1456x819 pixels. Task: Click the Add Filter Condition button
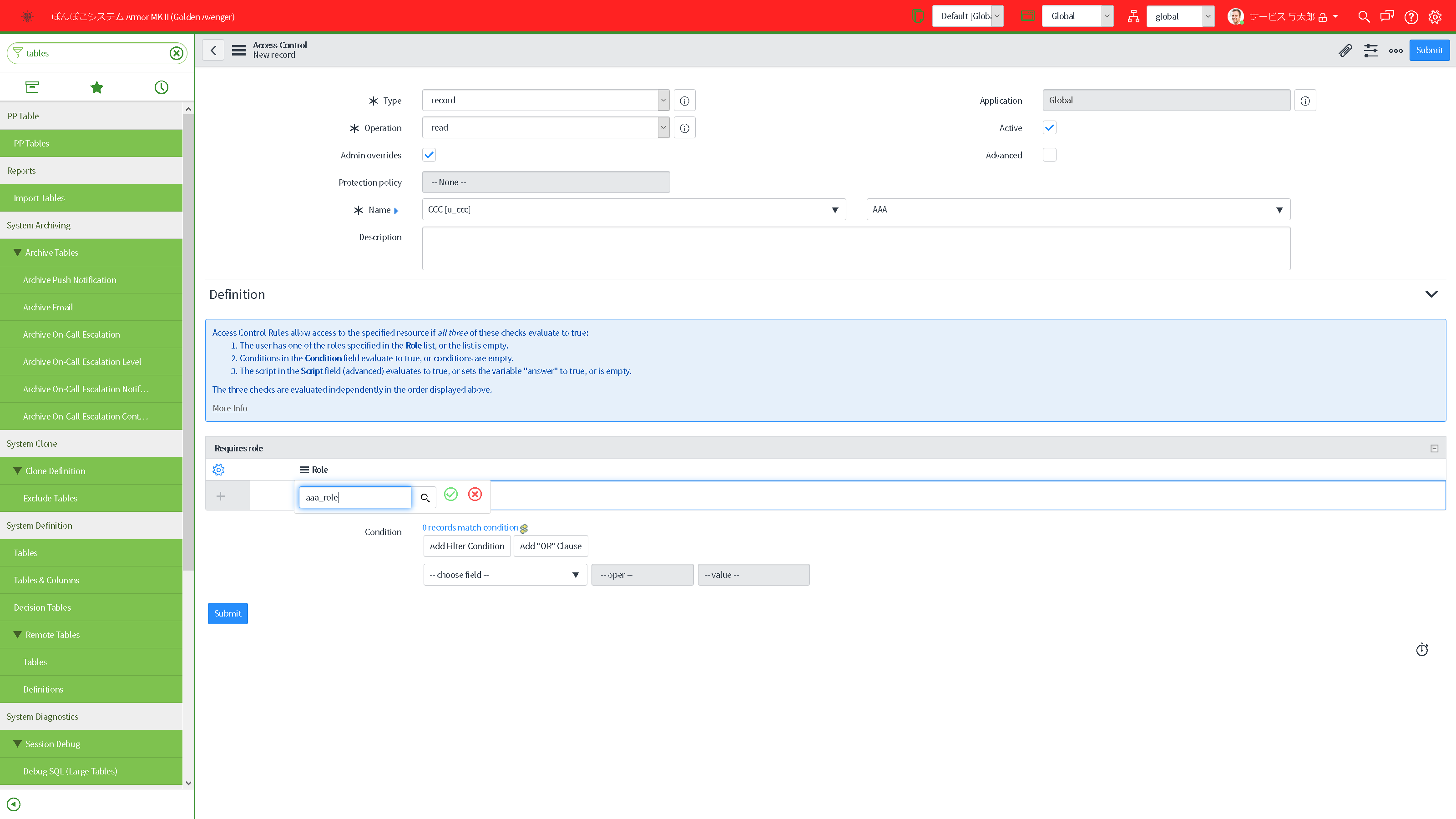pyautogui.click(x=467, y=546)
